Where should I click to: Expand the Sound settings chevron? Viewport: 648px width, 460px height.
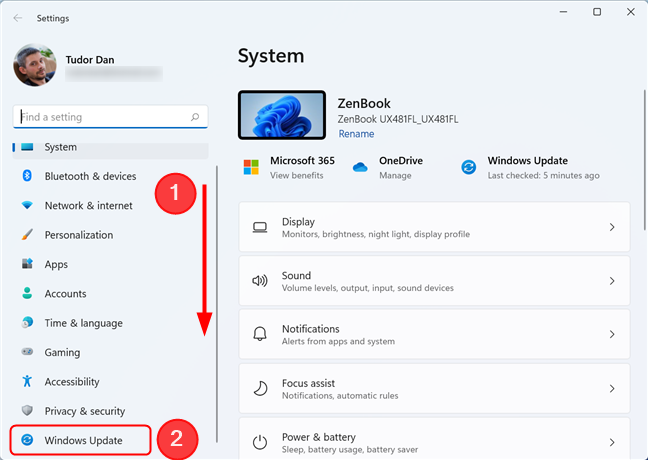click(612, 281)
